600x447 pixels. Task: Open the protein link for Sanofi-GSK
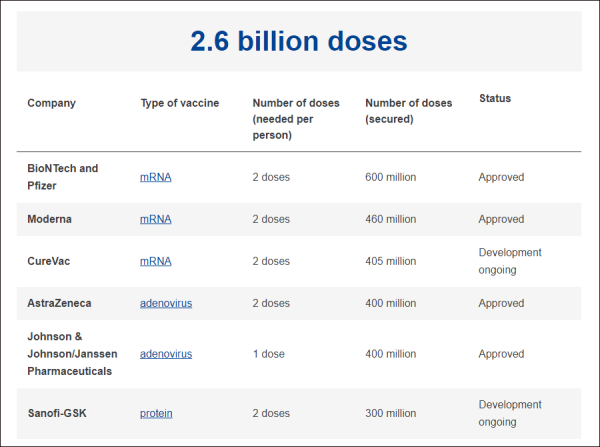click(x=155, y=413)
